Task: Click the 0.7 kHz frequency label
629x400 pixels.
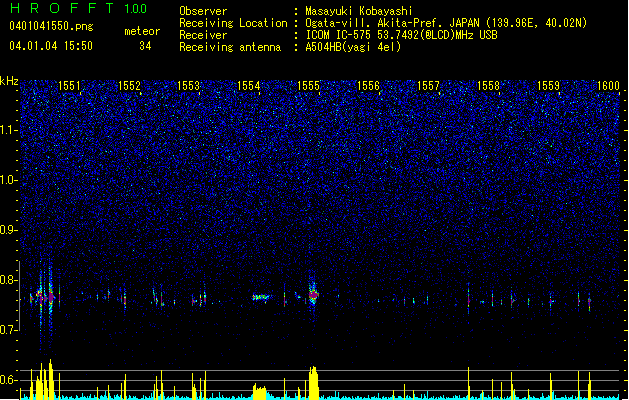Action: (9, 330)
